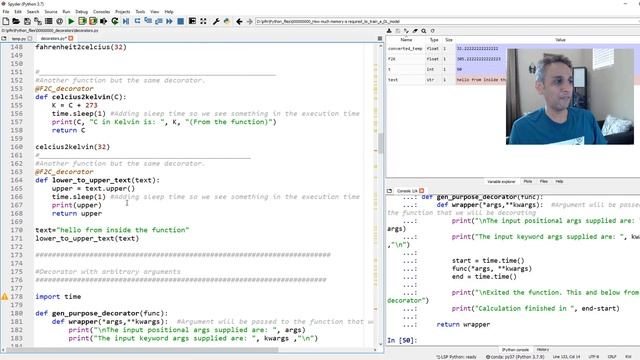The width and height of the screenshot is (640, 360).
Task: Open the Projects menu
Action: 122,12
